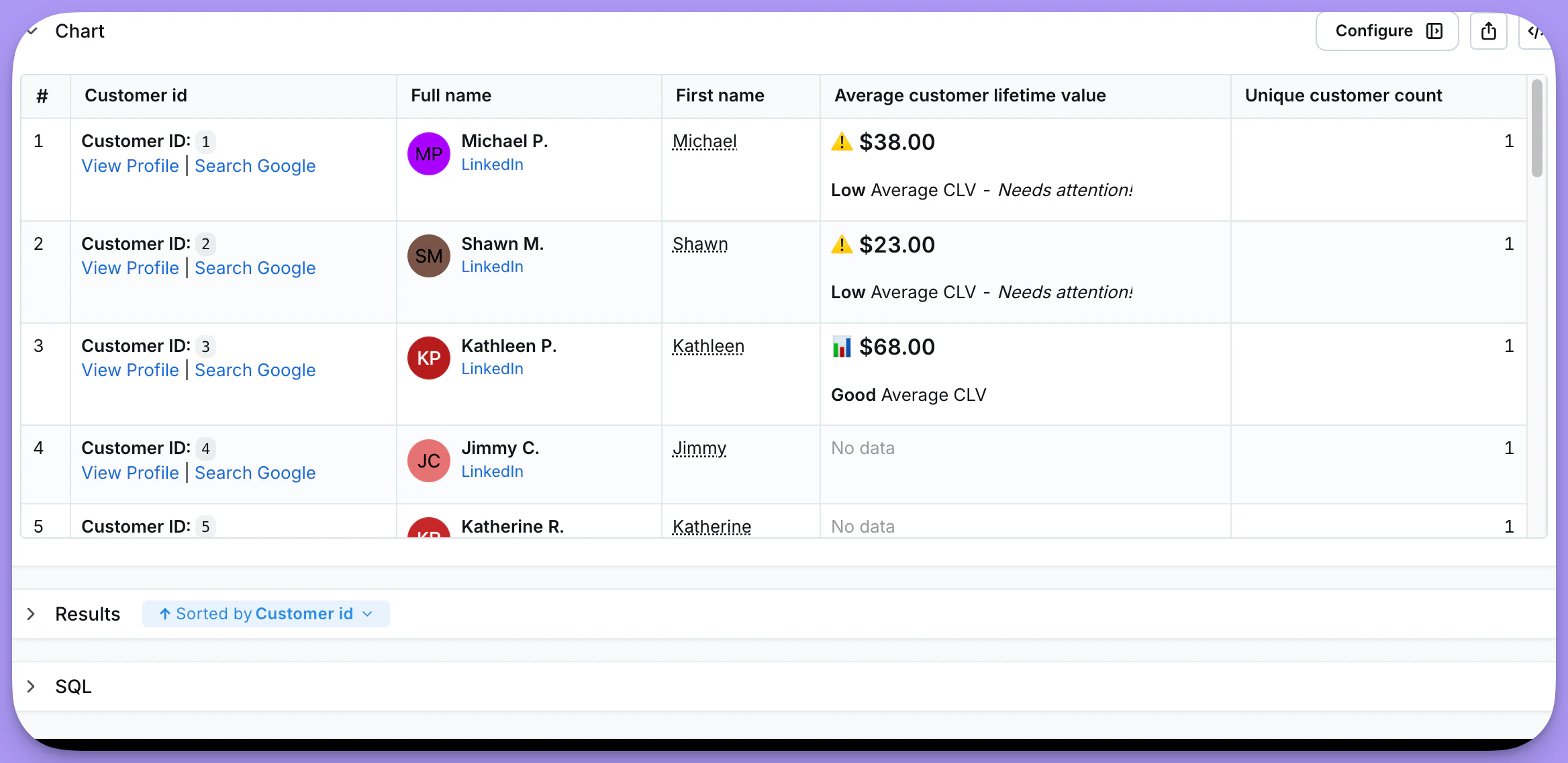Click the warning icon beside $38.00
This screenshot has width=1568, height=763.
tap(841, 142)
